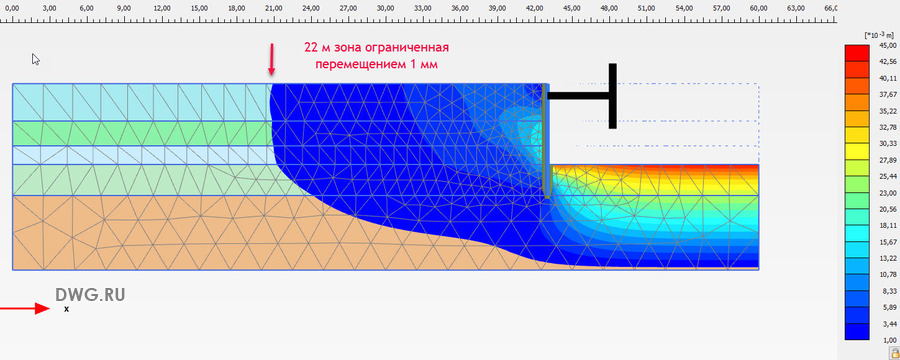Select the green soil layer at left
This screenshot has height=360, width=900.
pyautogui.click(x=142, y=133)
